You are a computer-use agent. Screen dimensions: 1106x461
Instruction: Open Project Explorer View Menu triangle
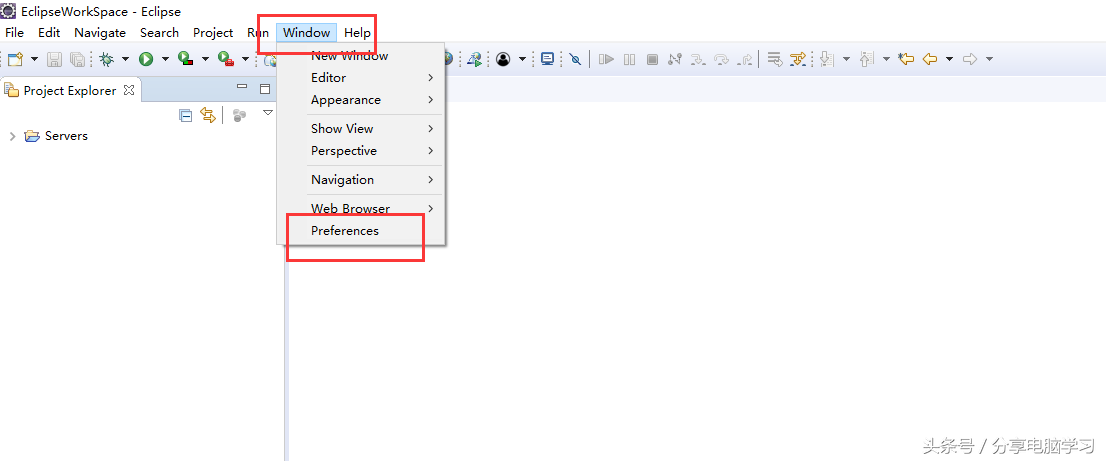coord(268,112)
